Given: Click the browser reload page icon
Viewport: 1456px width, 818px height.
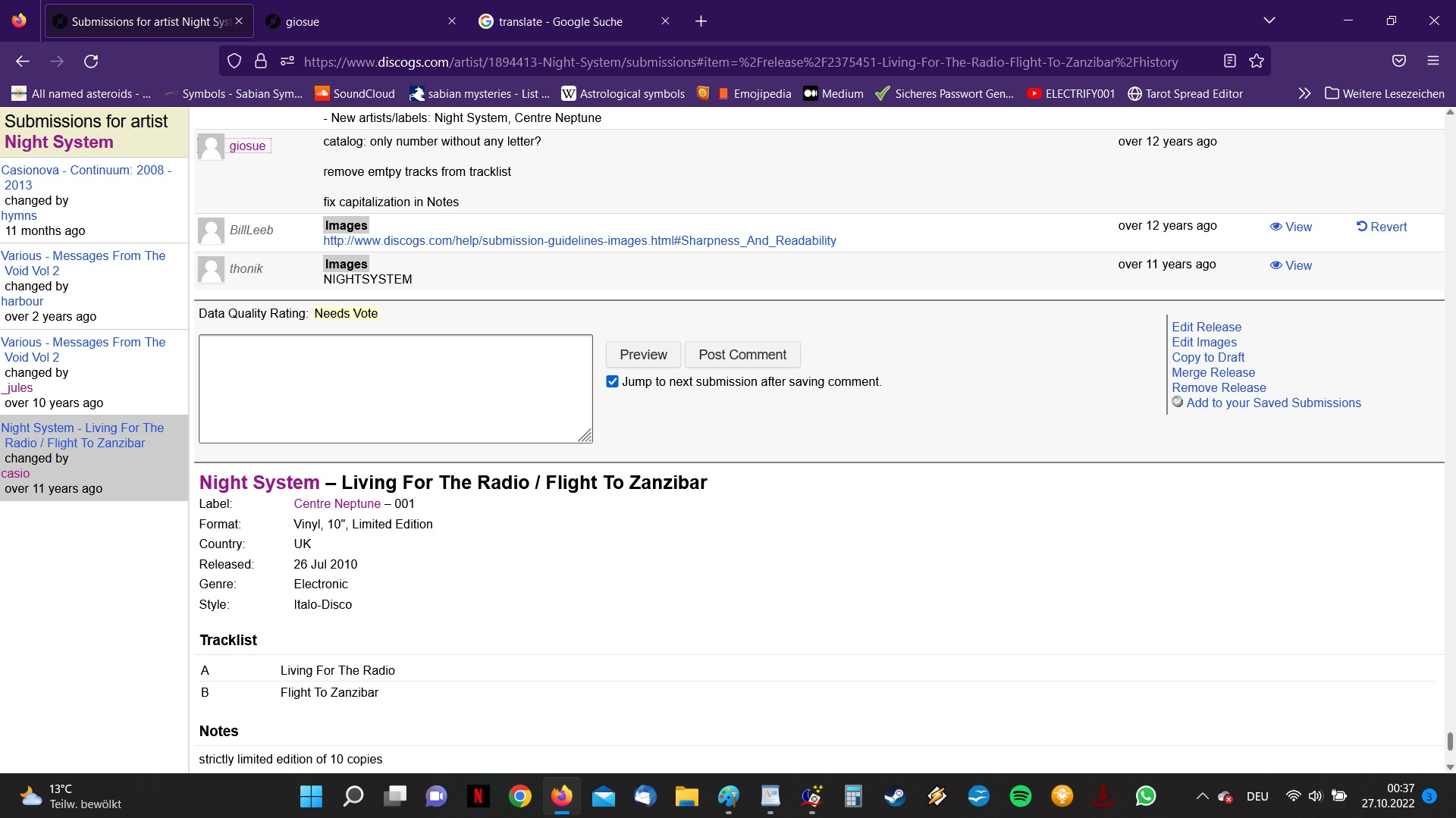Looking at the screenshot, I should point(91,61).
